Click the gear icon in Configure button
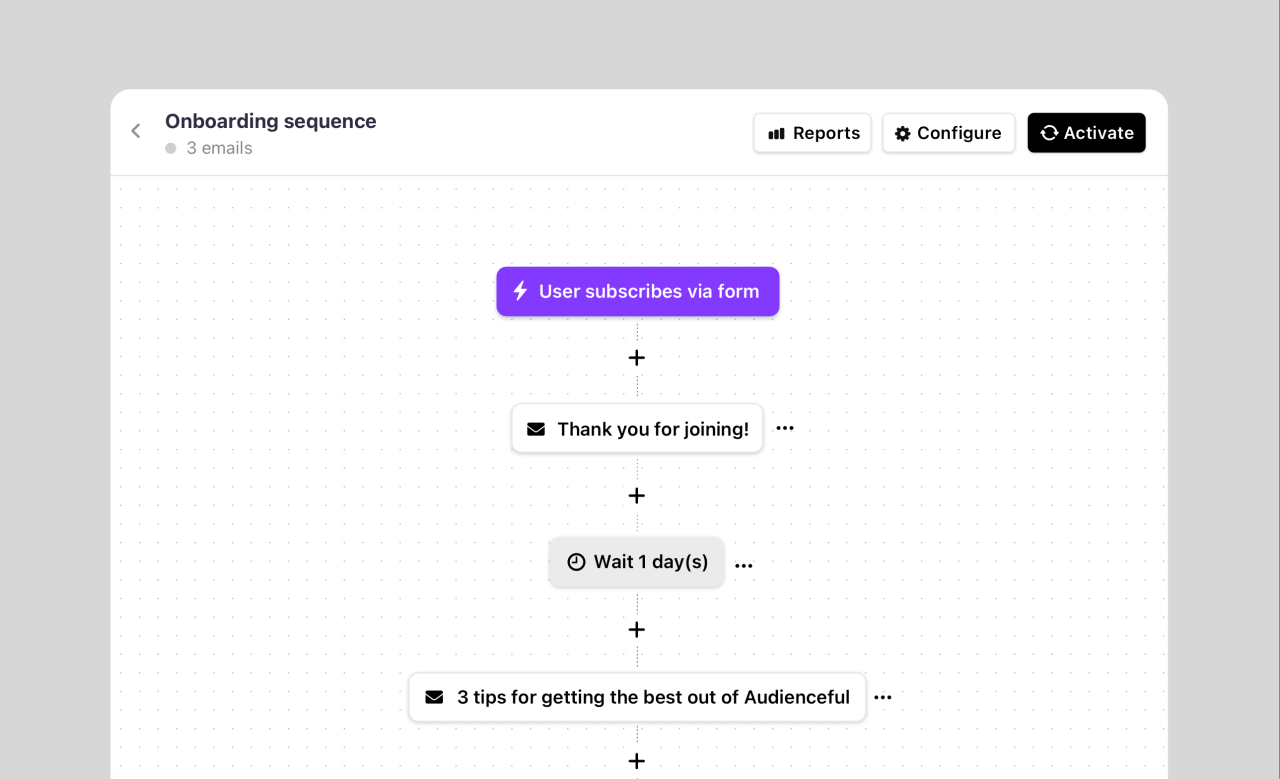Image resolution: width=1280 pixels, height=779 pixels. click(x=903, y=133)
